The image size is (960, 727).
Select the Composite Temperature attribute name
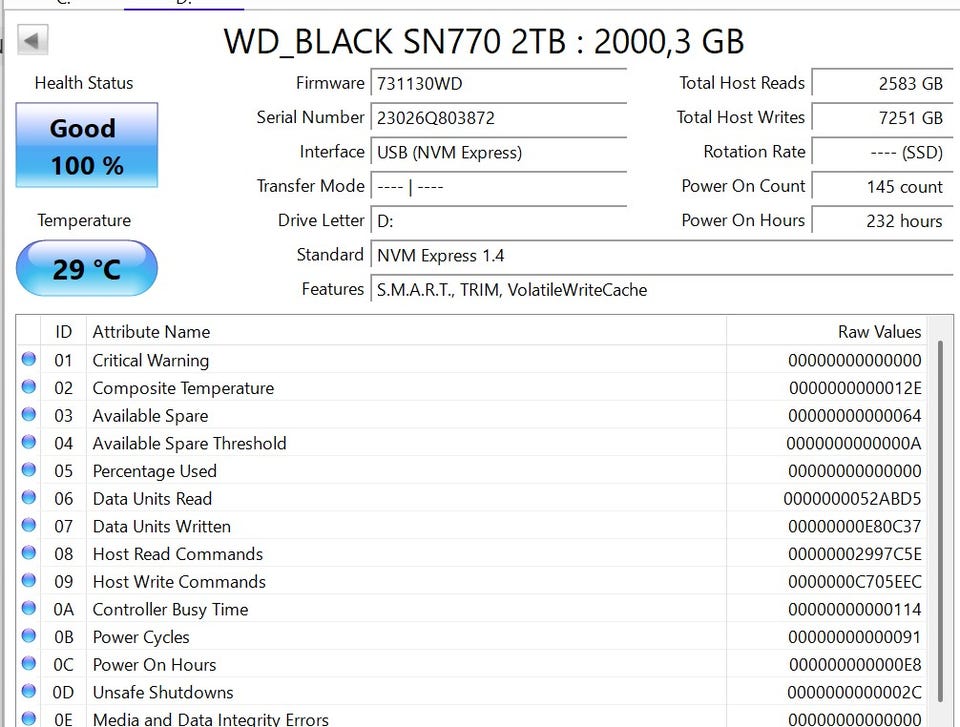click(183, 388)
